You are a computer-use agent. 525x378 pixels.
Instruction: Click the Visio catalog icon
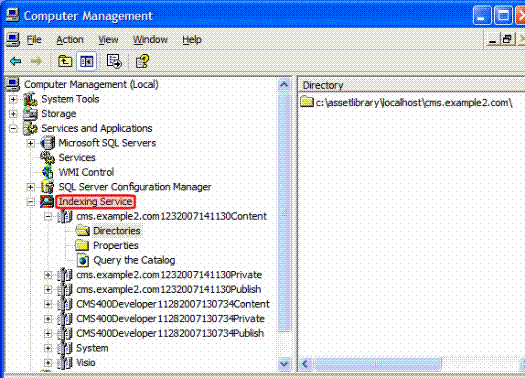click(65, 363)
